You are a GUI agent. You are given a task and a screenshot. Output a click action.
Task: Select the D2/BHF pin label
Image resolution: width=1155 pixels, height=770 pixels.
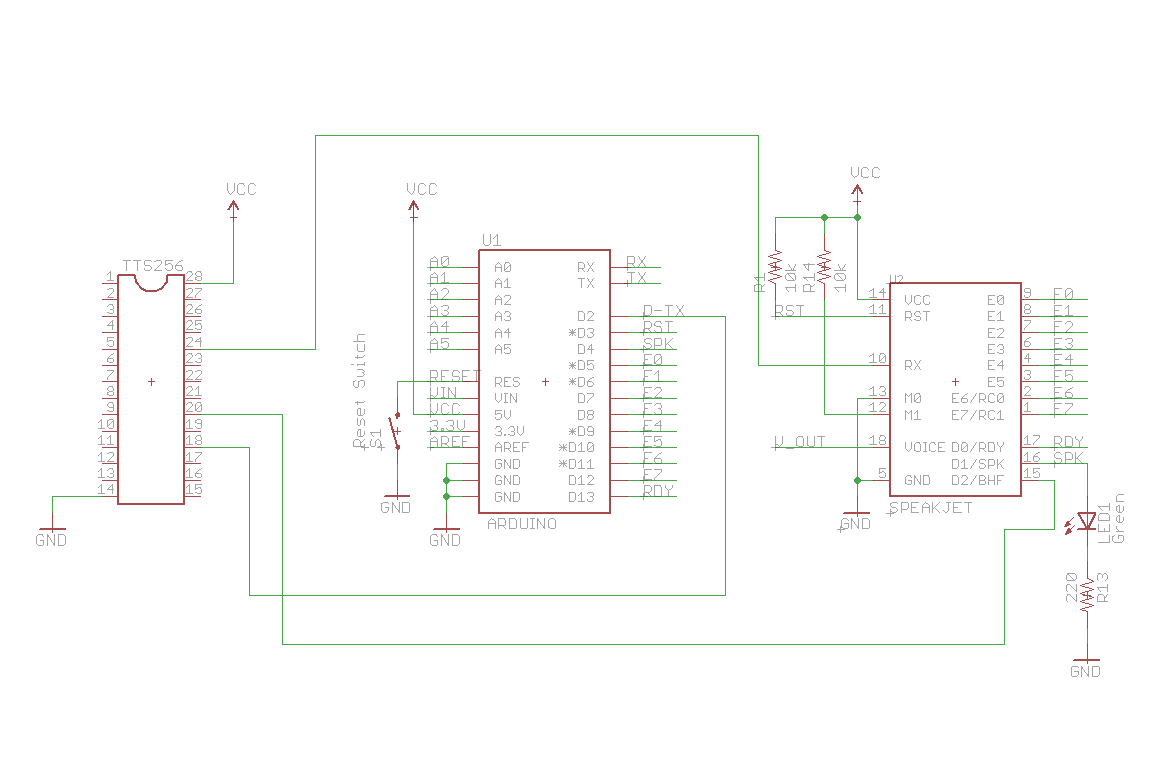977,480
